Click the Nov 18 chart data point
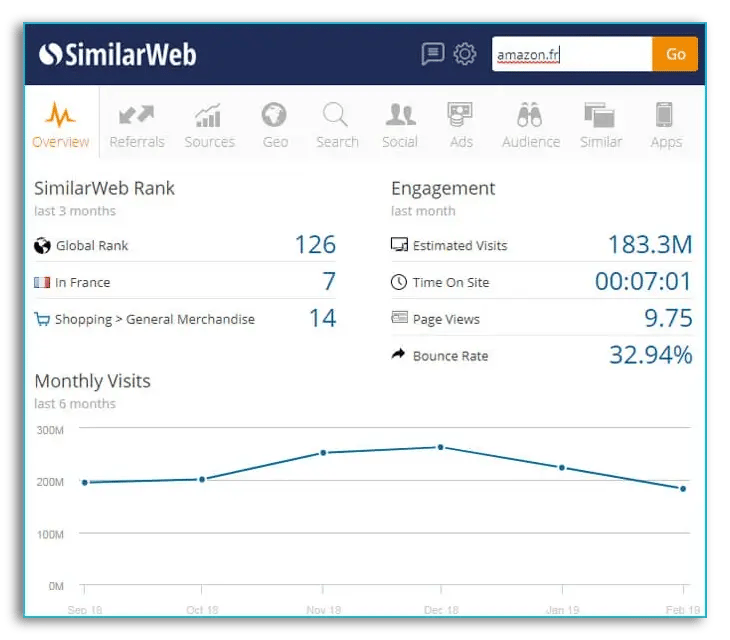The width and height of the screenshot is (730, 640). coord(323,453)
